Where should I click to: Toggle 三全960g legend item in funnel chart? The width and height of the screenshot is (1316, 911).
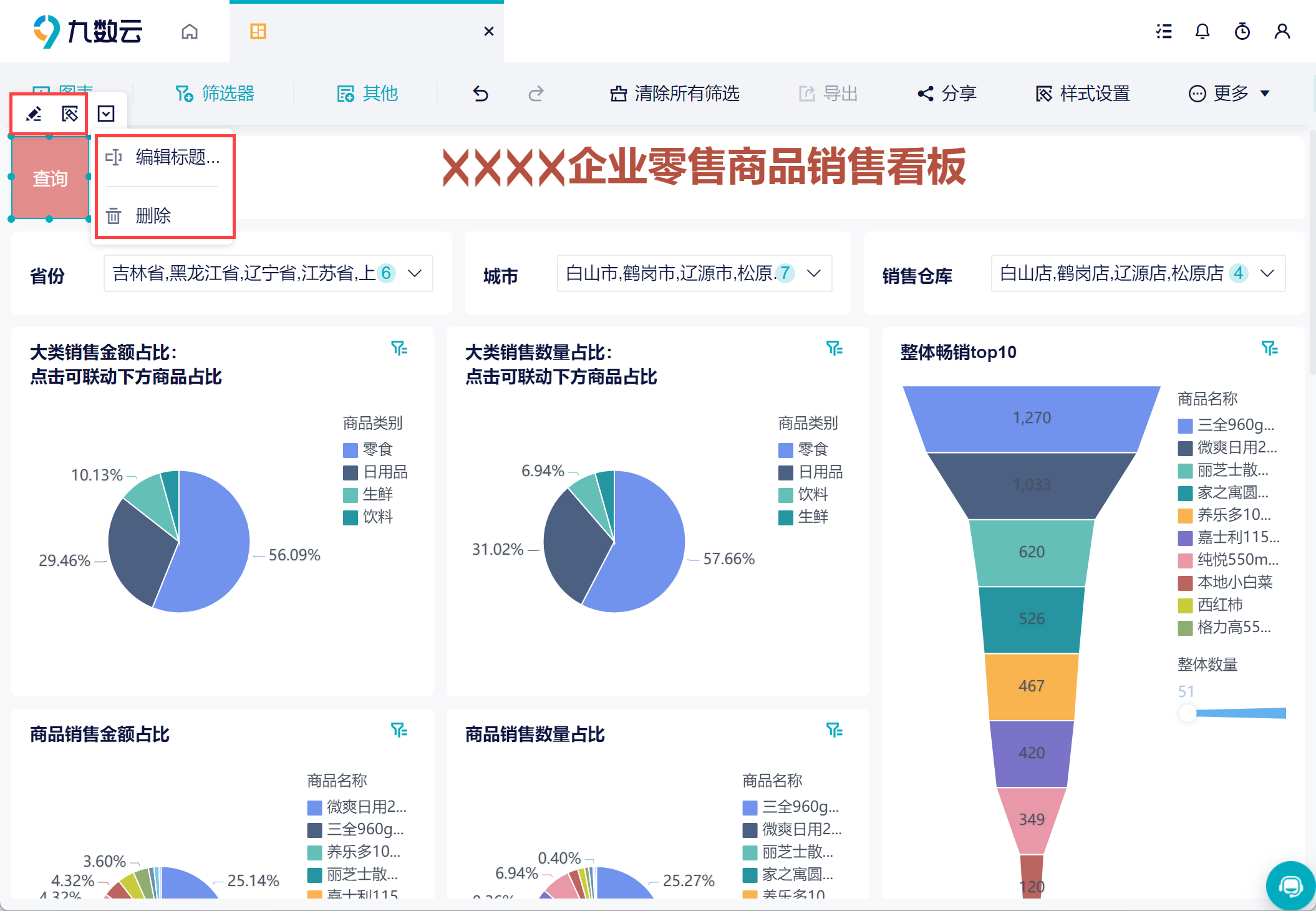coord(1226,426)
